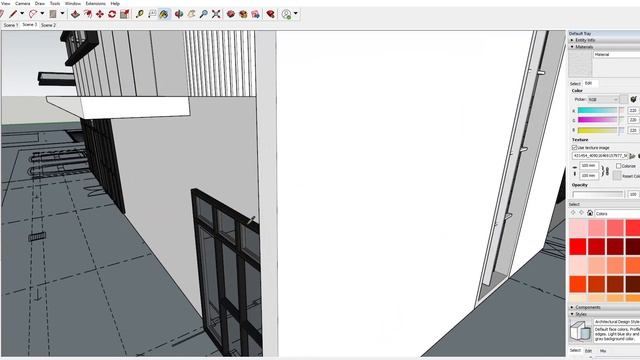Switch to the Scene 3 tab

29,24
